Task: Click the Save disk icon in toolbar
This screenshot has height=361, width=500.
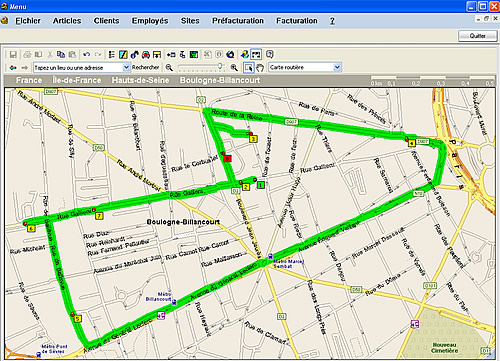Action: pyautogui.click(x=13, y=54)
